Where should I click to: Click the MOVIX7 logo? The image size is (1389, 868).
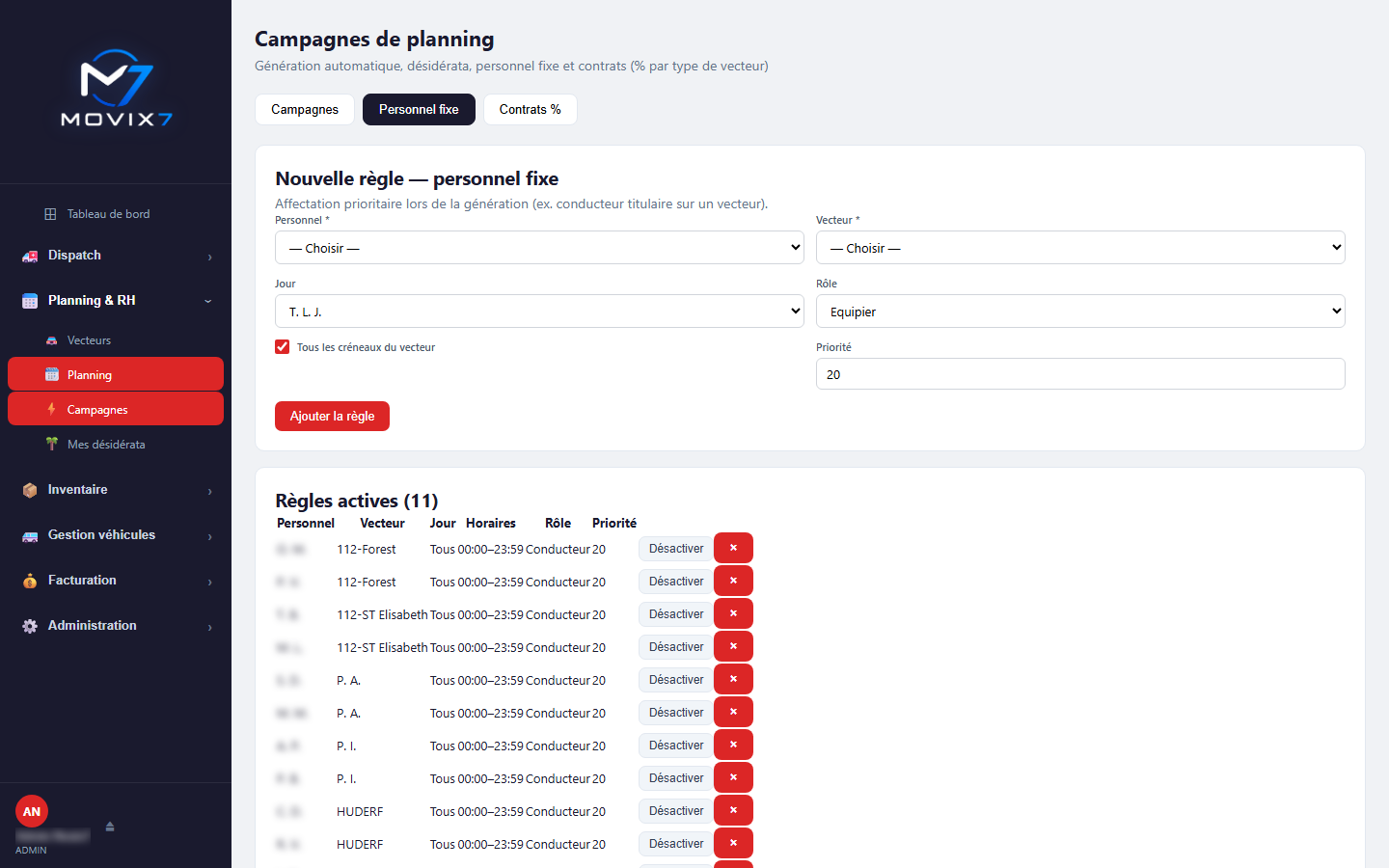(116, 88)
